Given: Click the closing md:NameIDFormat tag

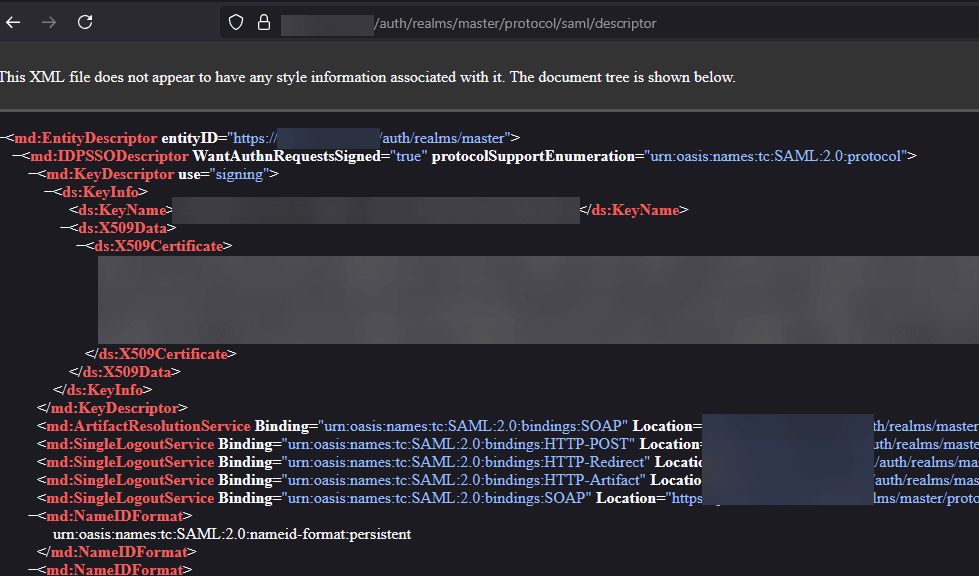Looking at the screenshot, I should 117,552.
